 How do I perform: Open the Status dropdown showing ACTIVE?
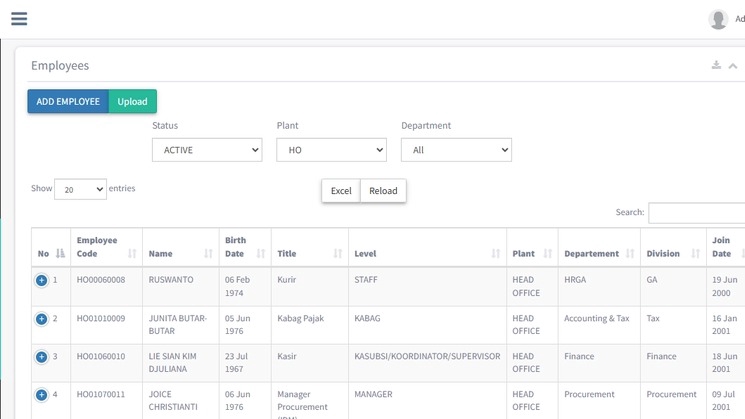207,150
